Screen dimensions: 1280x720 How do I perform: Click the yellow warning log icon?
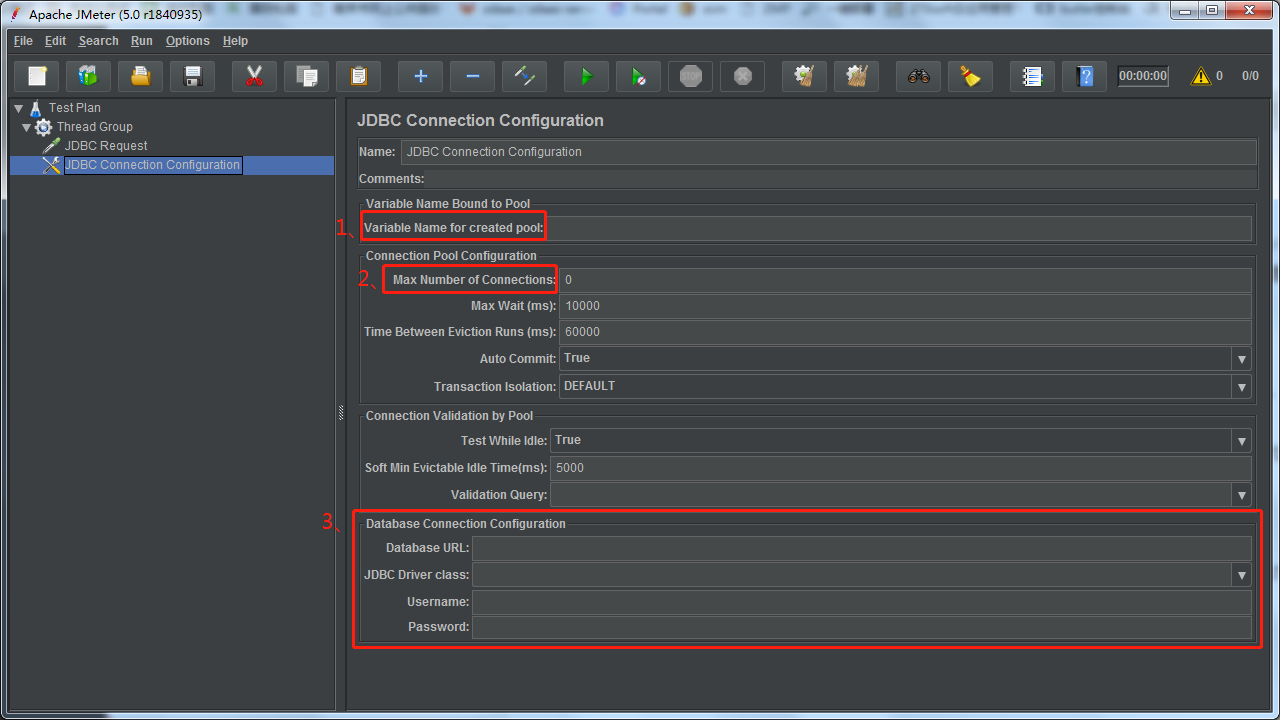click(1201, 76)
